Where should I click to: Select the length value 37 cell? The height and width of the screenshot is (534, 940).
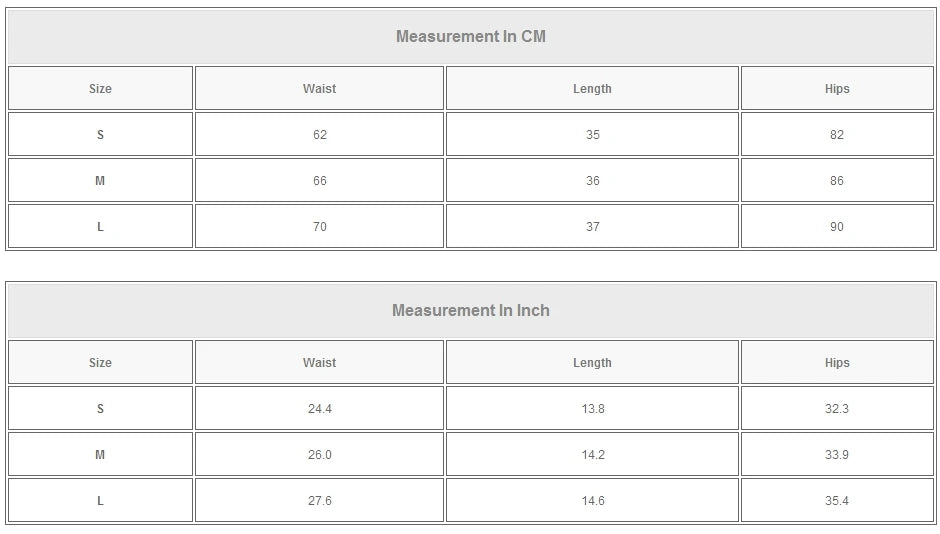(592, 227)
